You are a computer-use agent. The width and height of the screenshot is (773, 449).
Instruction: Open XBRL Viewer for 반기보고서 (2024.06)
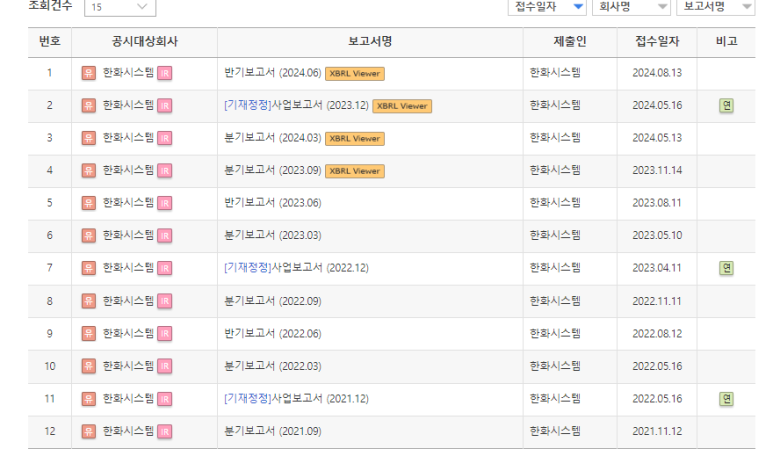pos(355,73)
